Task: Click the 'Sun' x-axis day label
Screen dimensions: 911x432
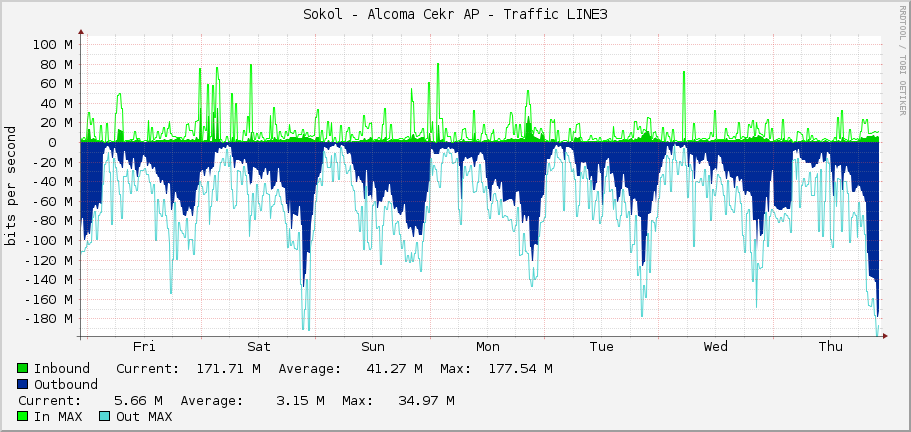Action: [x=373, y=347]
